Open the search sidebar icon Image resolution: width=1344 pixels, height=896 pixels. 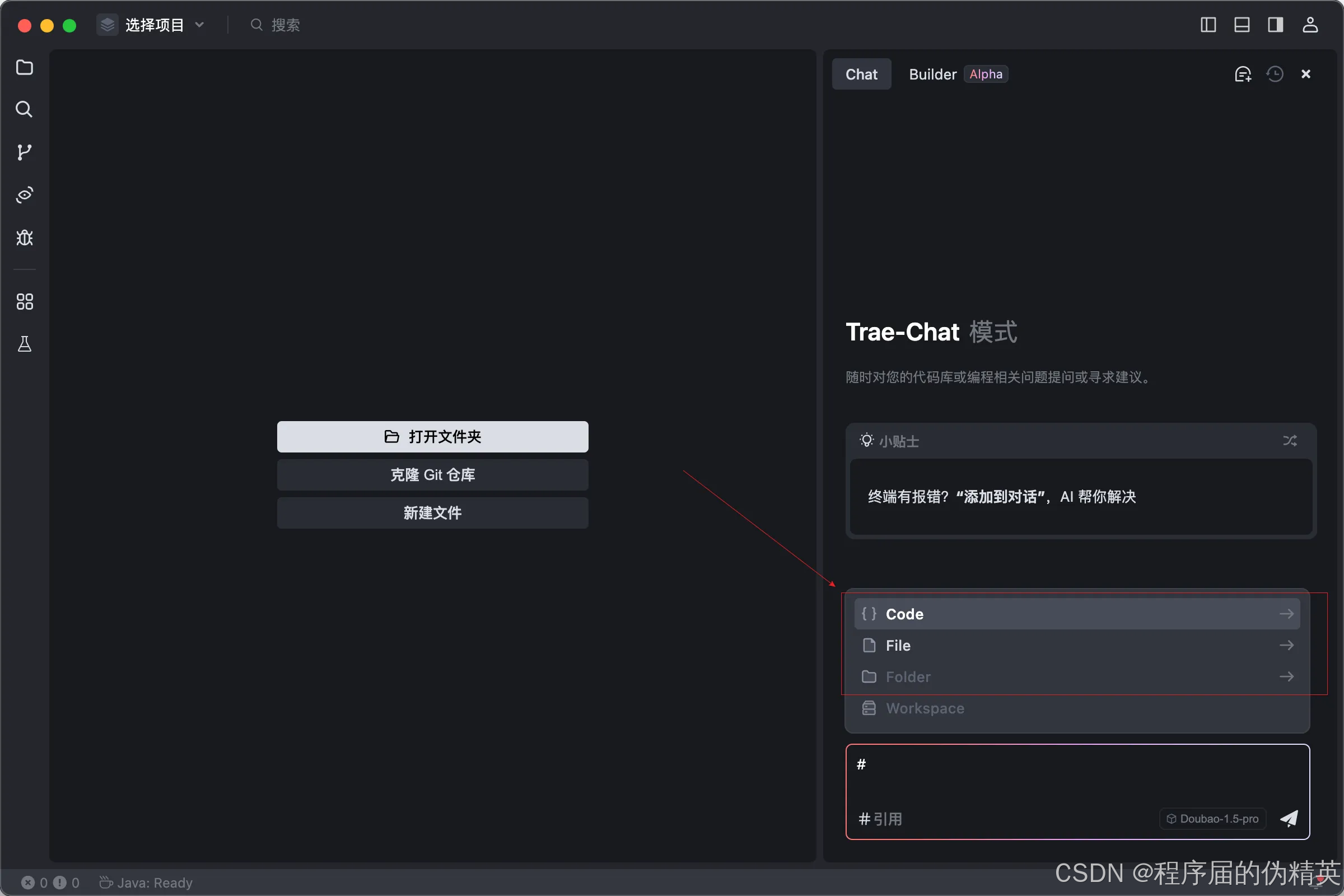(x=24, y=109)
